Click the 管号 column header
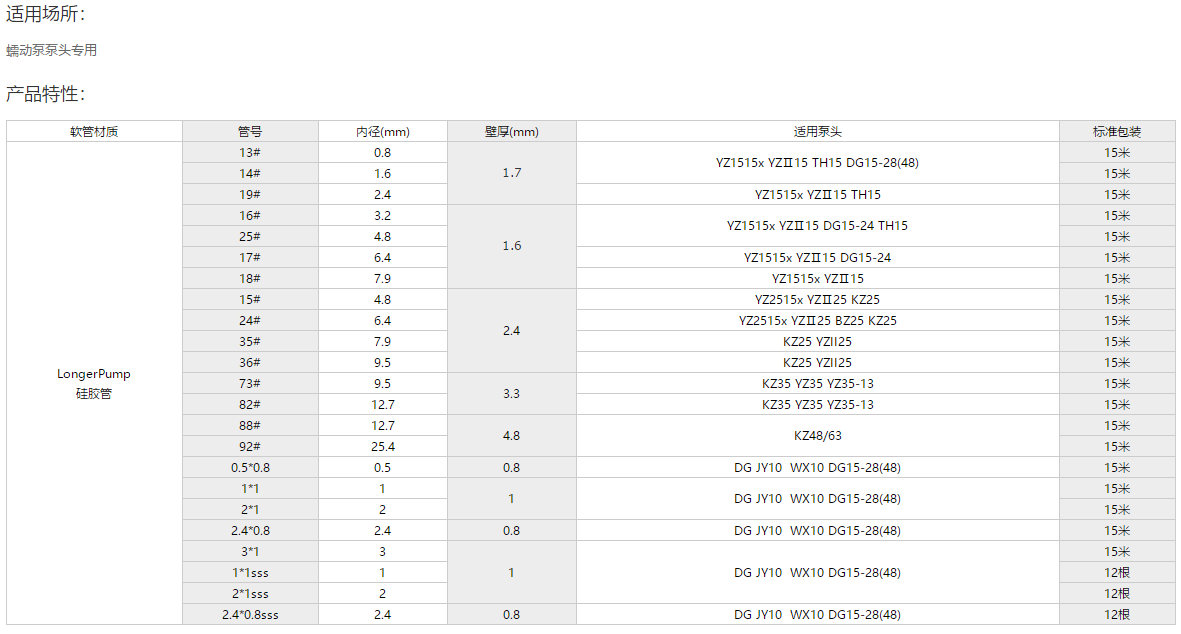The width and height of the screenshot is (1181, 634). click(x=250, y=132)
